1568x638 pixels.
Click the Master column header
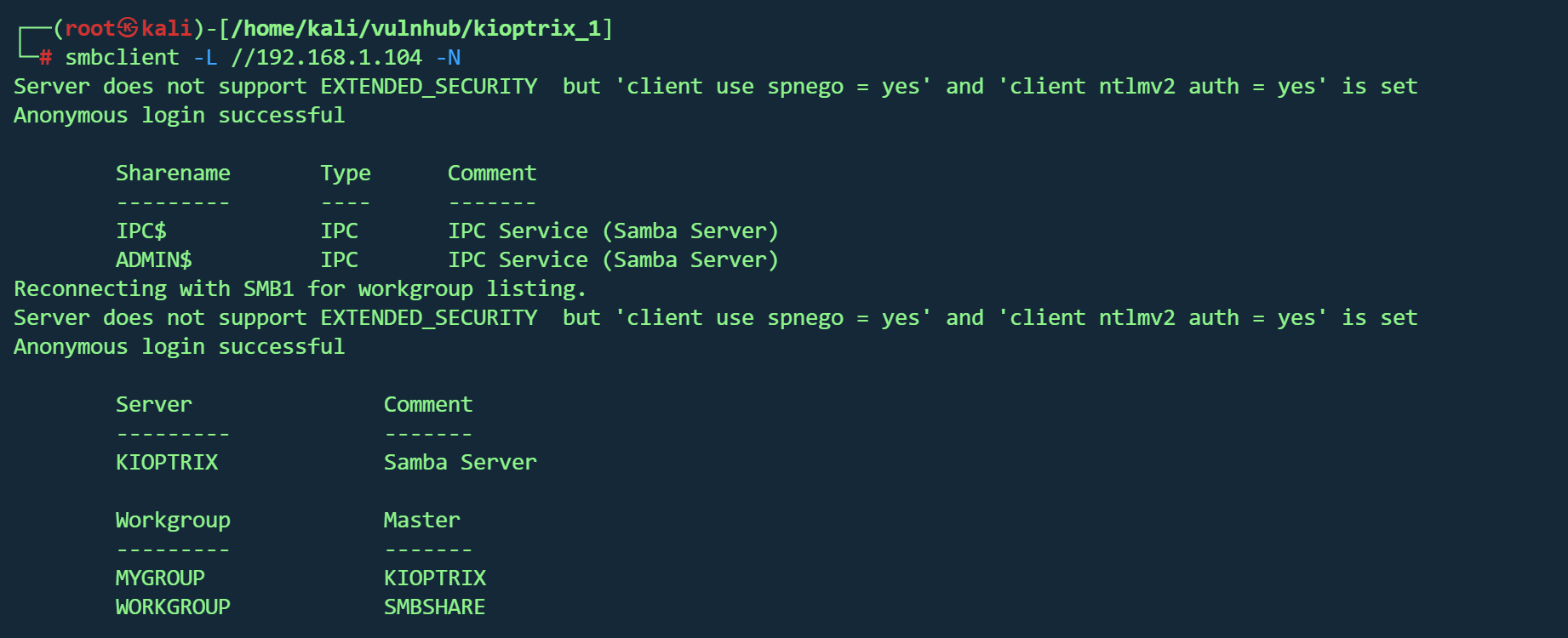pos(421,521)
